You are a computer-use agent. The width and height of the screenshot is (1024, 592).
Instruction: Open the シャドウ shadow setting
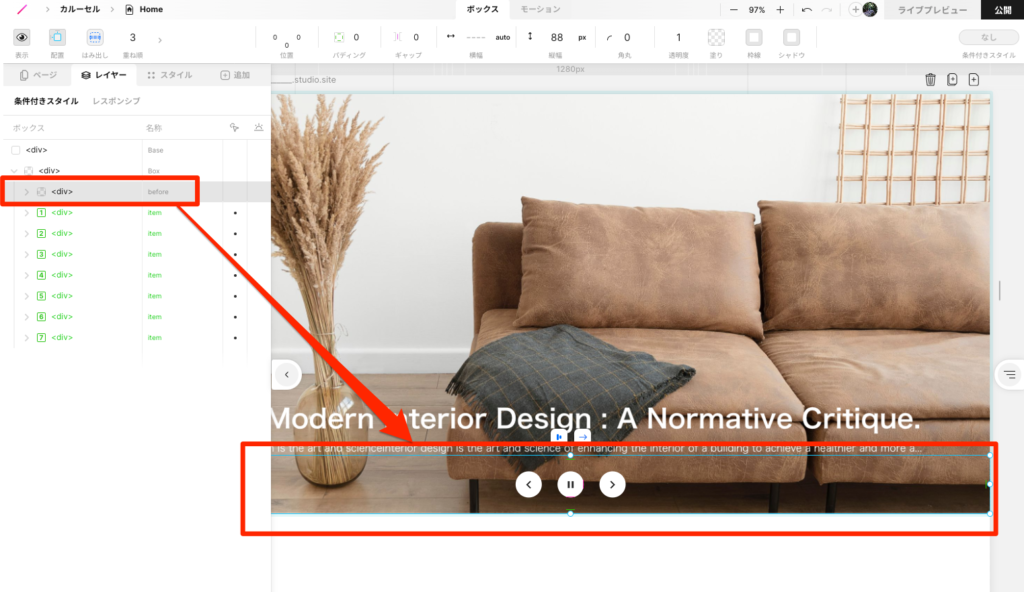[x=792, y=37]
